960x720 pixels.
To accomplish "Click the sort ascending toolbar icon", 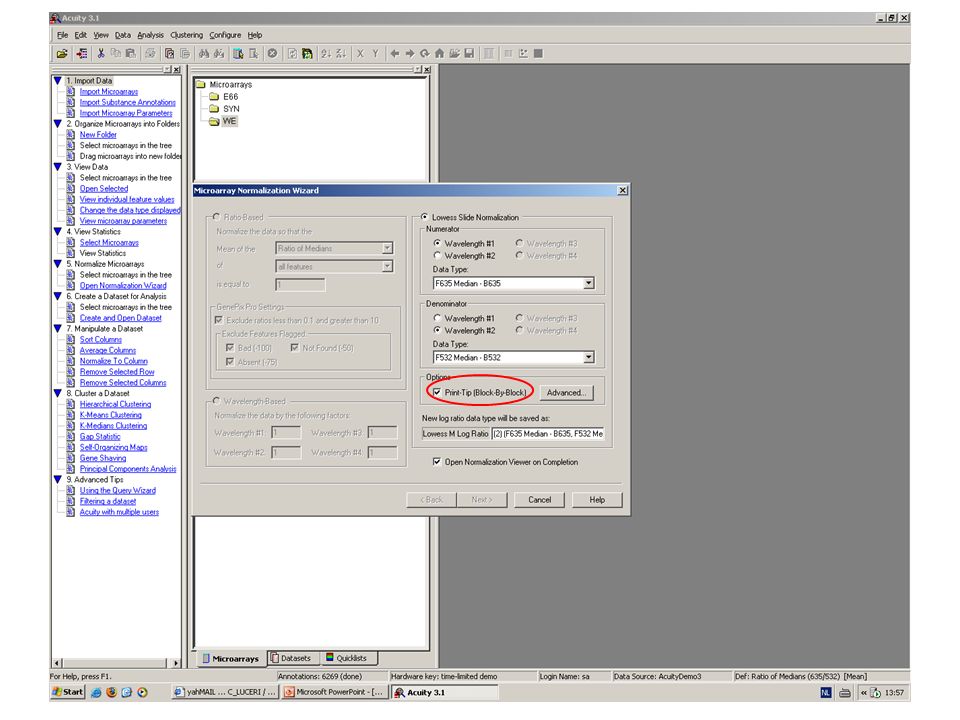I will click(326, 54).
